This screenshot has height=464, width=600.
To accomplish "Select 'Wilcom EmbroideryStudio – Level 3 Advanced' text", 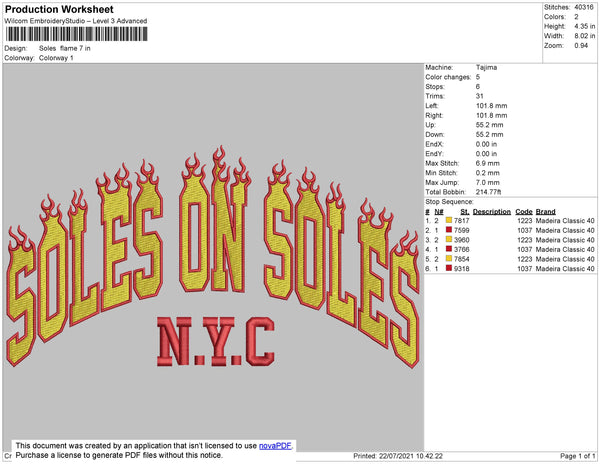I will [76, 21].
